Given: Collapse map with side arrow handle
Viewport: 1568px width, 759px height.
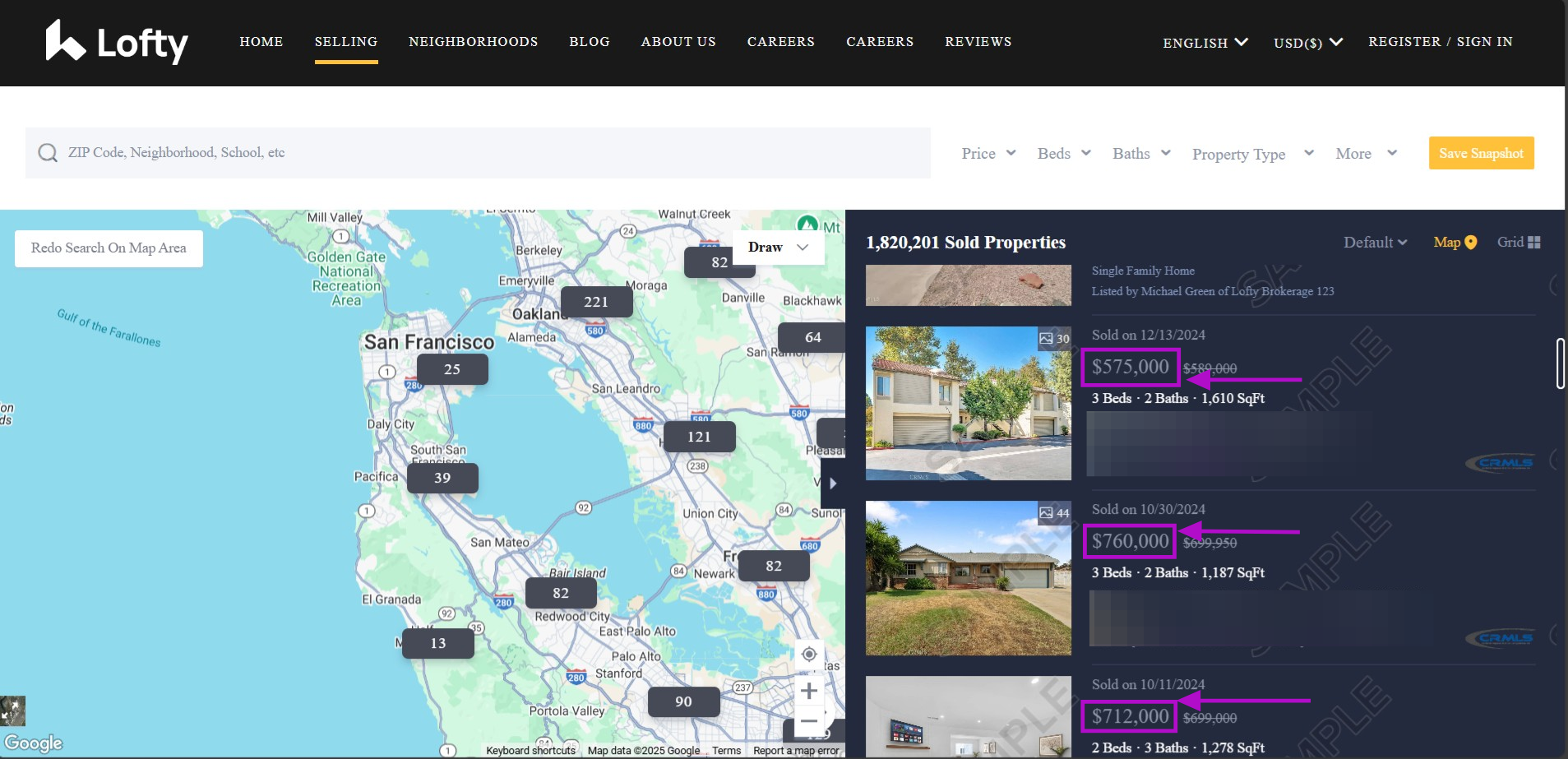Looking at the screenshot, I should click(x=832, y=484).
